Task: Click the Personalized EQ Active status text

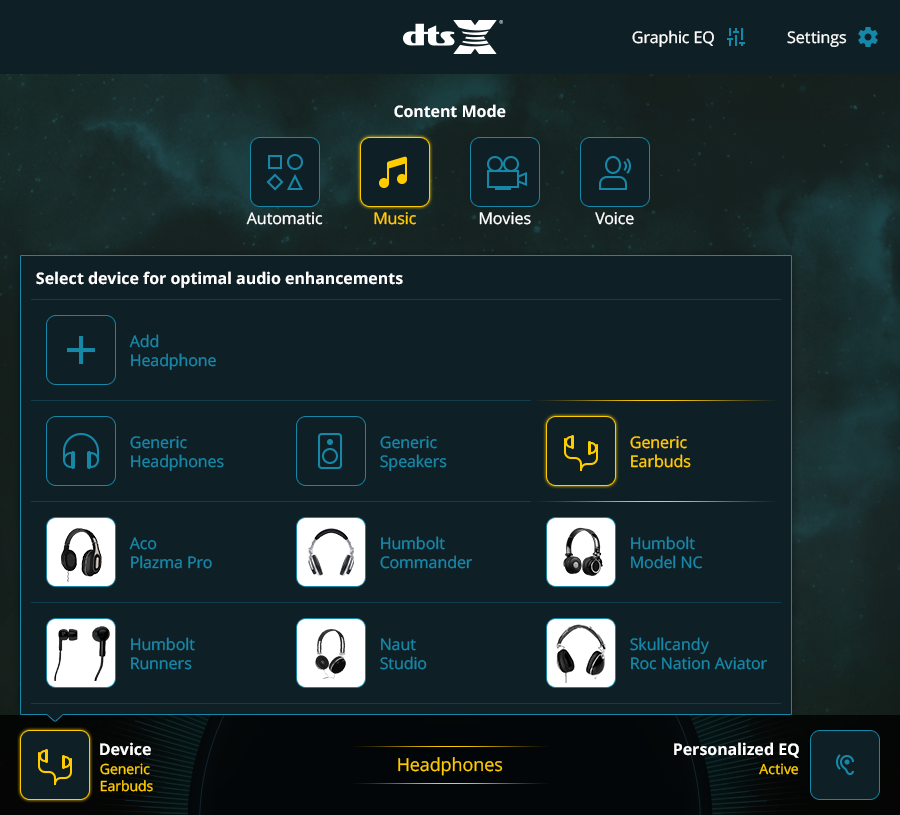Action: [x=778, y=769]
